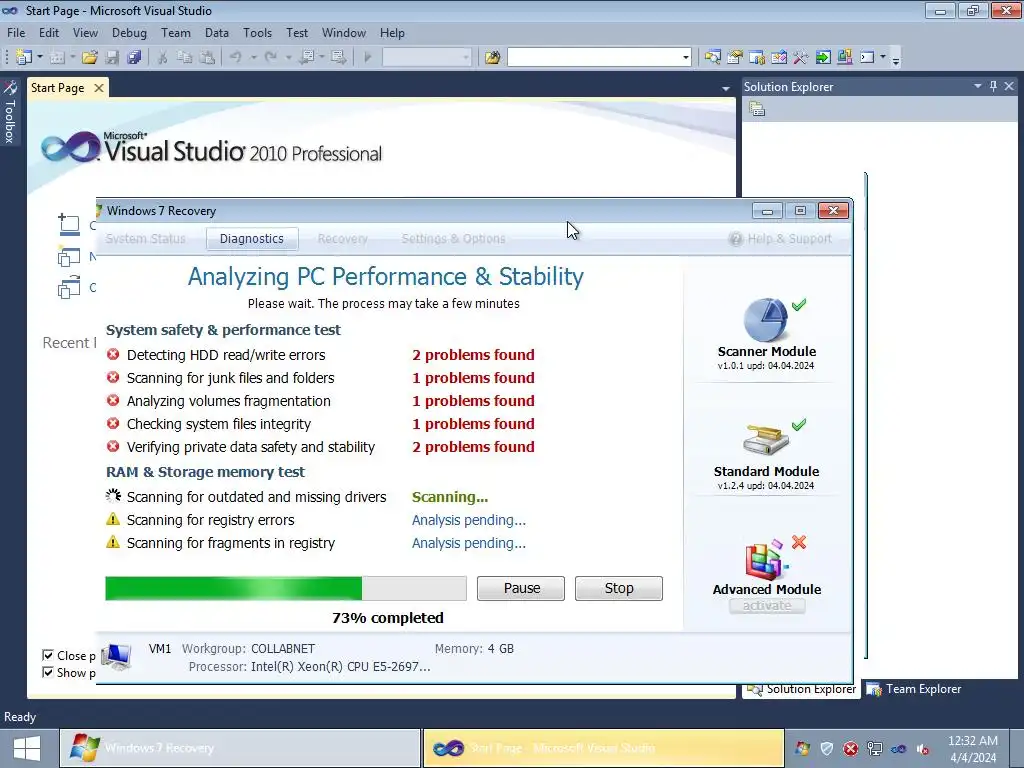Open the Undo history dropdown arrow
The image size is (1024, 768).
pos(253,57)
